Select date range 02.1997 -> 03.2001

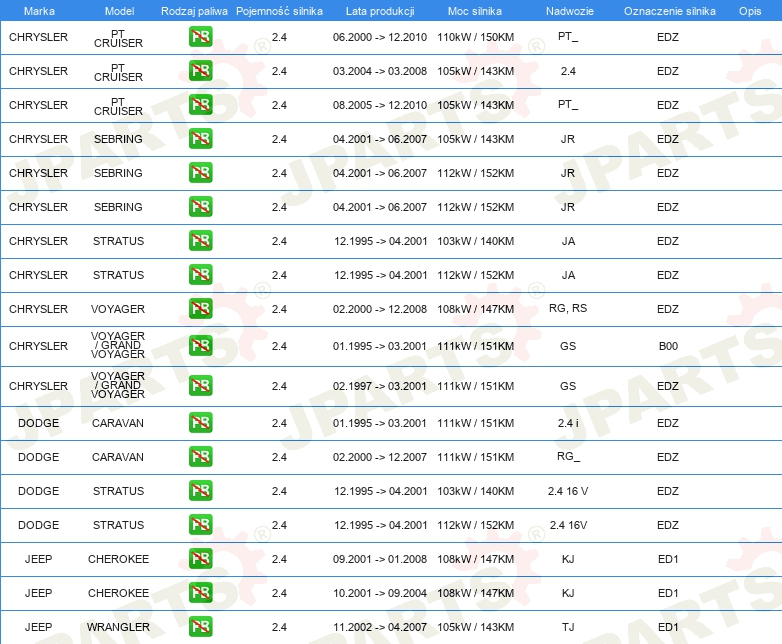pyautogui.click(x=380, y=386)
